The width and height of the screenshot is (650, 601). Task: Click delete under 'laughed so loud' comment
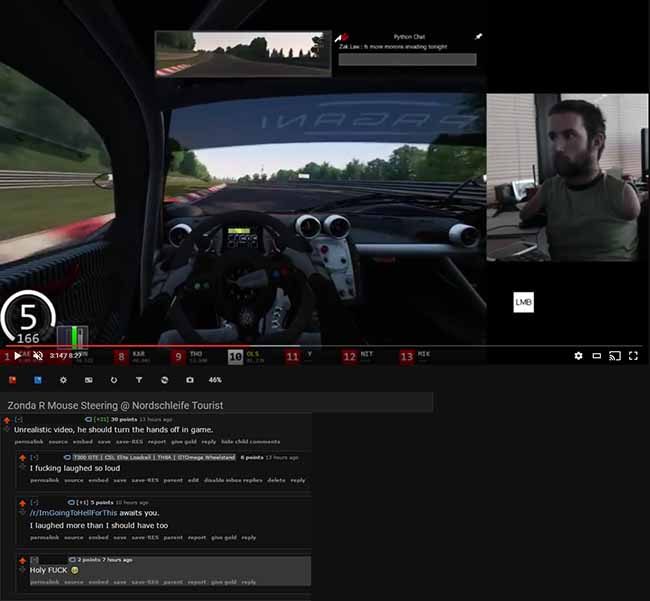pos(276,480)
